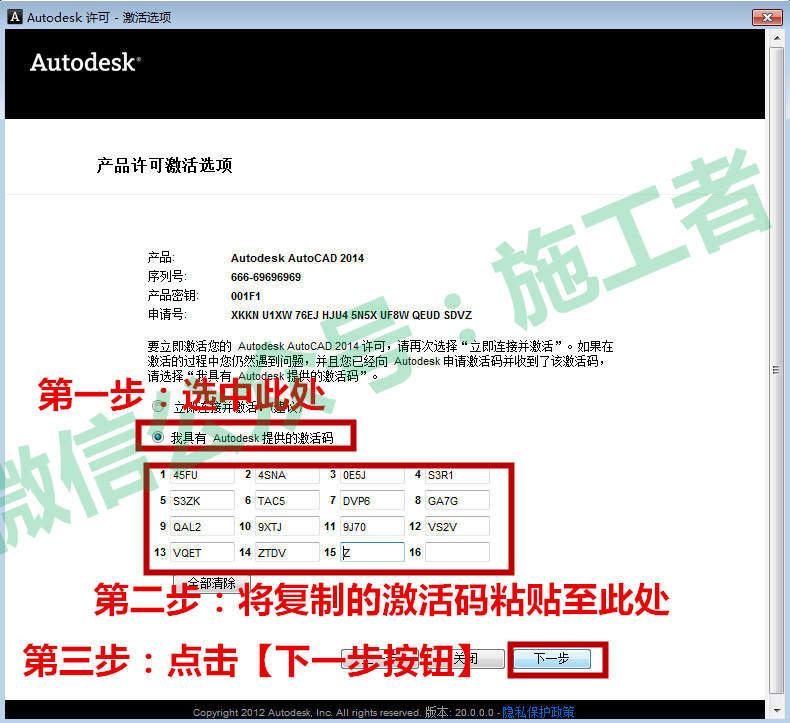Click activation code field 8 containing GA7G
This screenshot has height=723, width=790.
click(457, 500)
